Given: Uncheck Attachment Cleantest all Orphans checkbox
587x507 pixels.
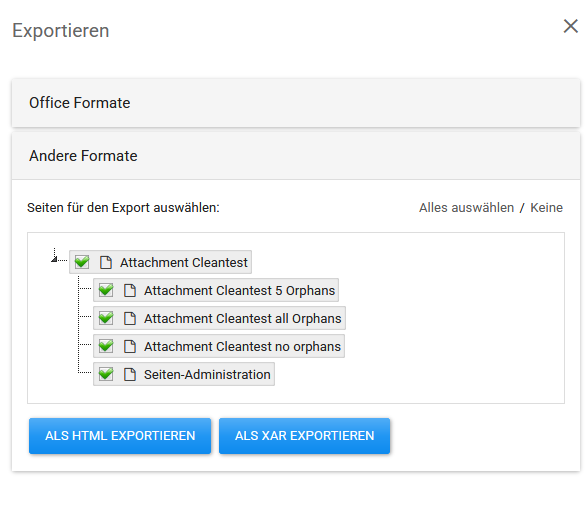Looking at the screenshot, I should 106,318.
